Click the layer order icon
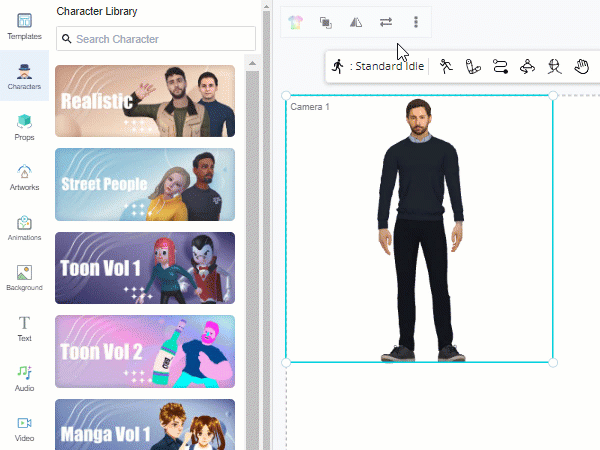This screenshot has height=450, width=600. point(326,22)
